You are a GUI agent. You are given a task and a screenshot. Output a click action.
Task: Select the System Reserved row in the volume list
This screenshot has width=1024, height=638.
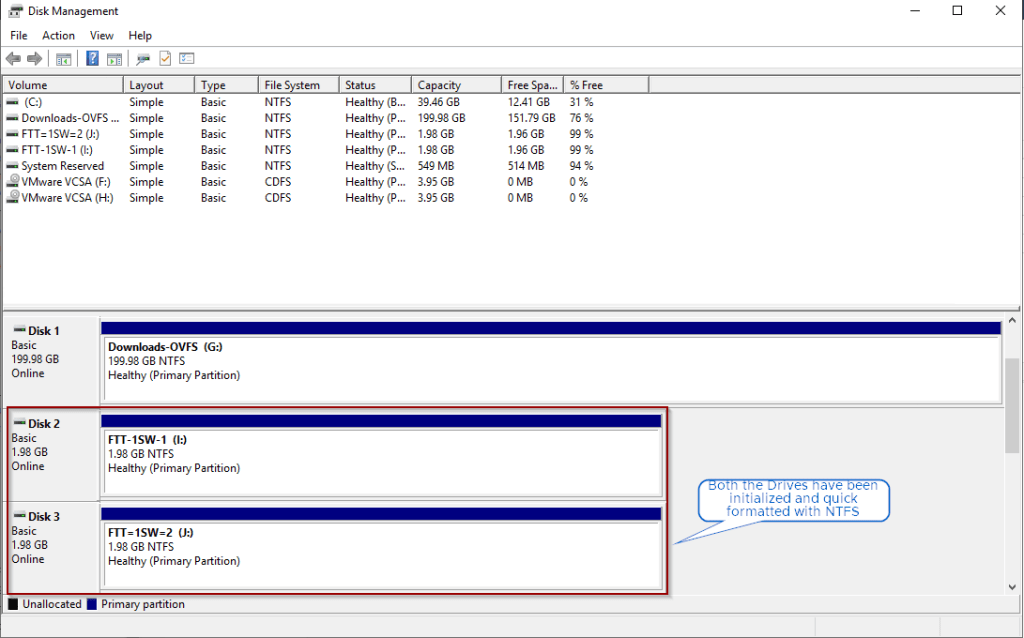pos(62,166)
